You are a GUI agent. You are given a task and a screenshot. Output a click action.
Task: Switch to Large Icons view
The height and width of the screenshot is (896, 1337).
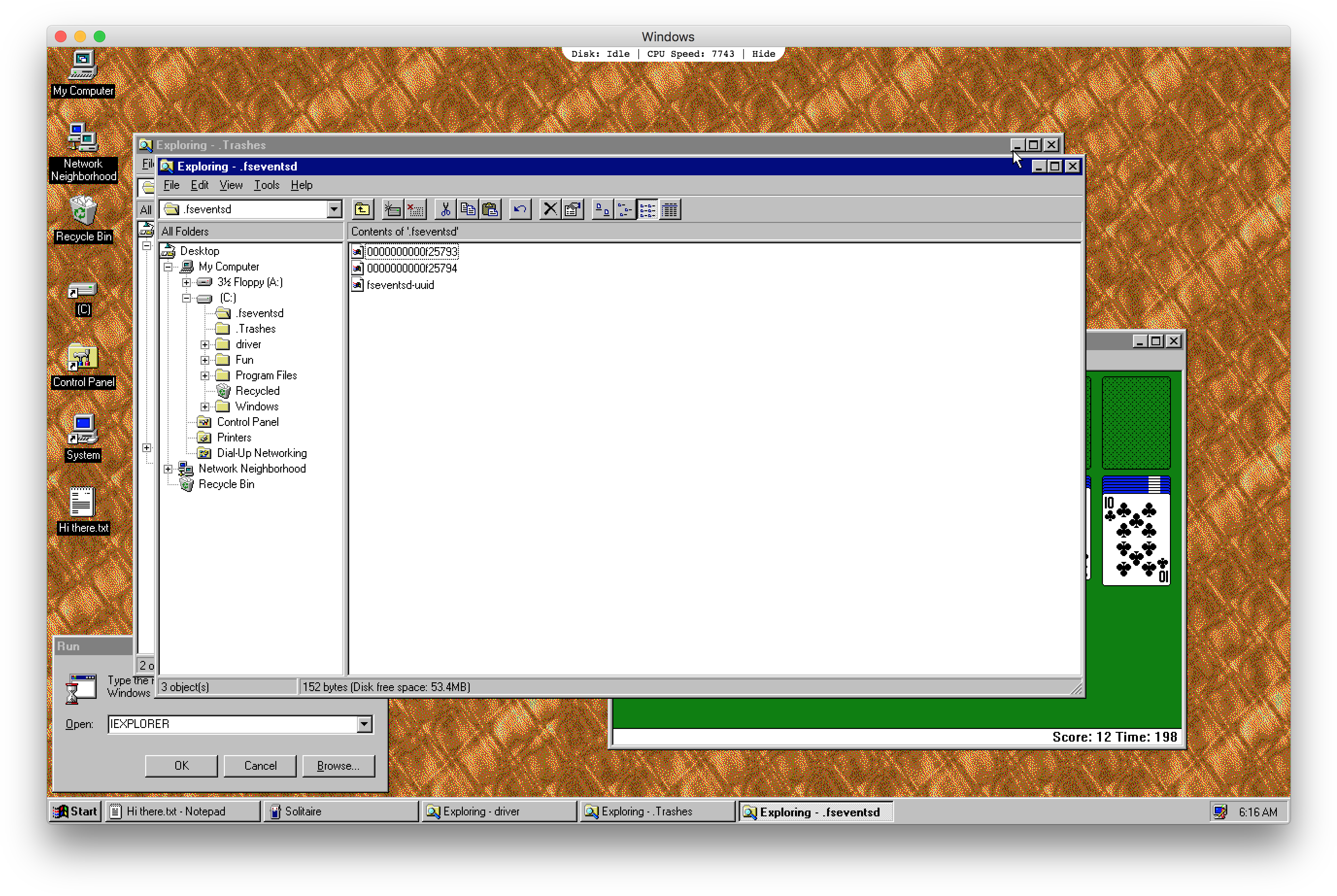click(x=602, y=210)
